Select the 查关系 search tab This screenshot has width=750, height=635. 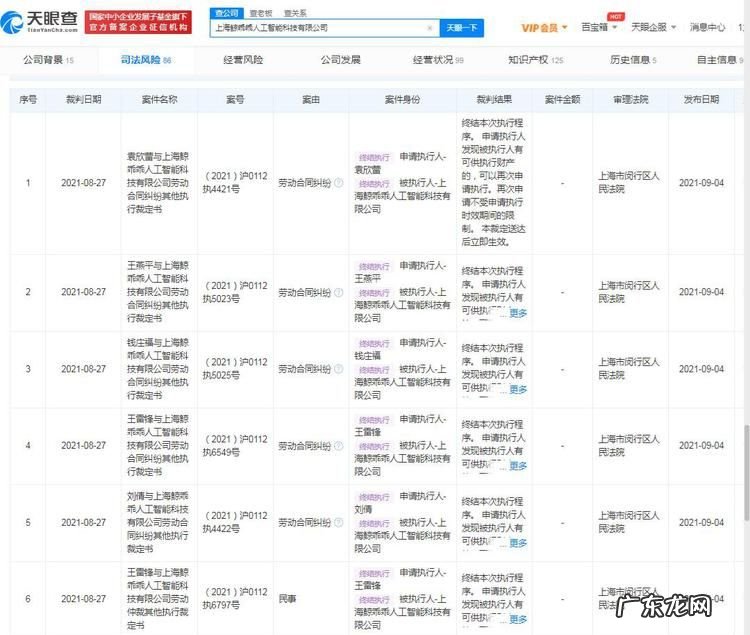[x=295, y=13]
